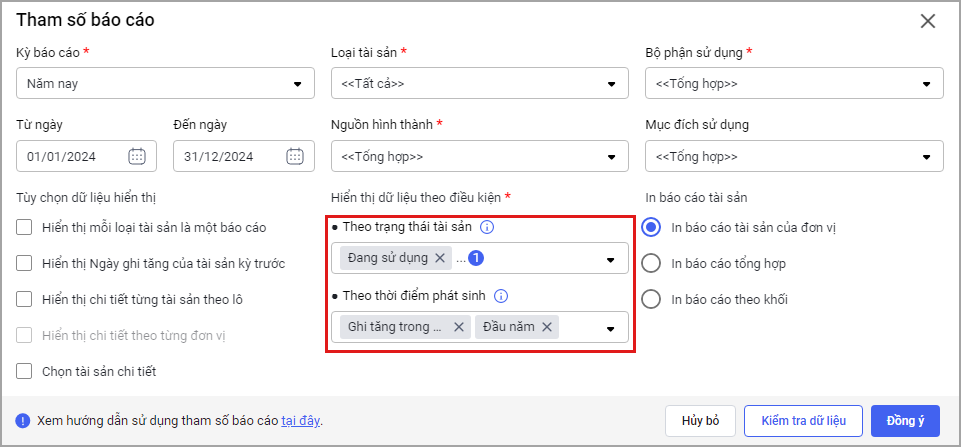Click info icon beside Theo trạng thái tài sản
This screenshot has width=961, height=447.
pyautogui.click(x=487, y=227)
